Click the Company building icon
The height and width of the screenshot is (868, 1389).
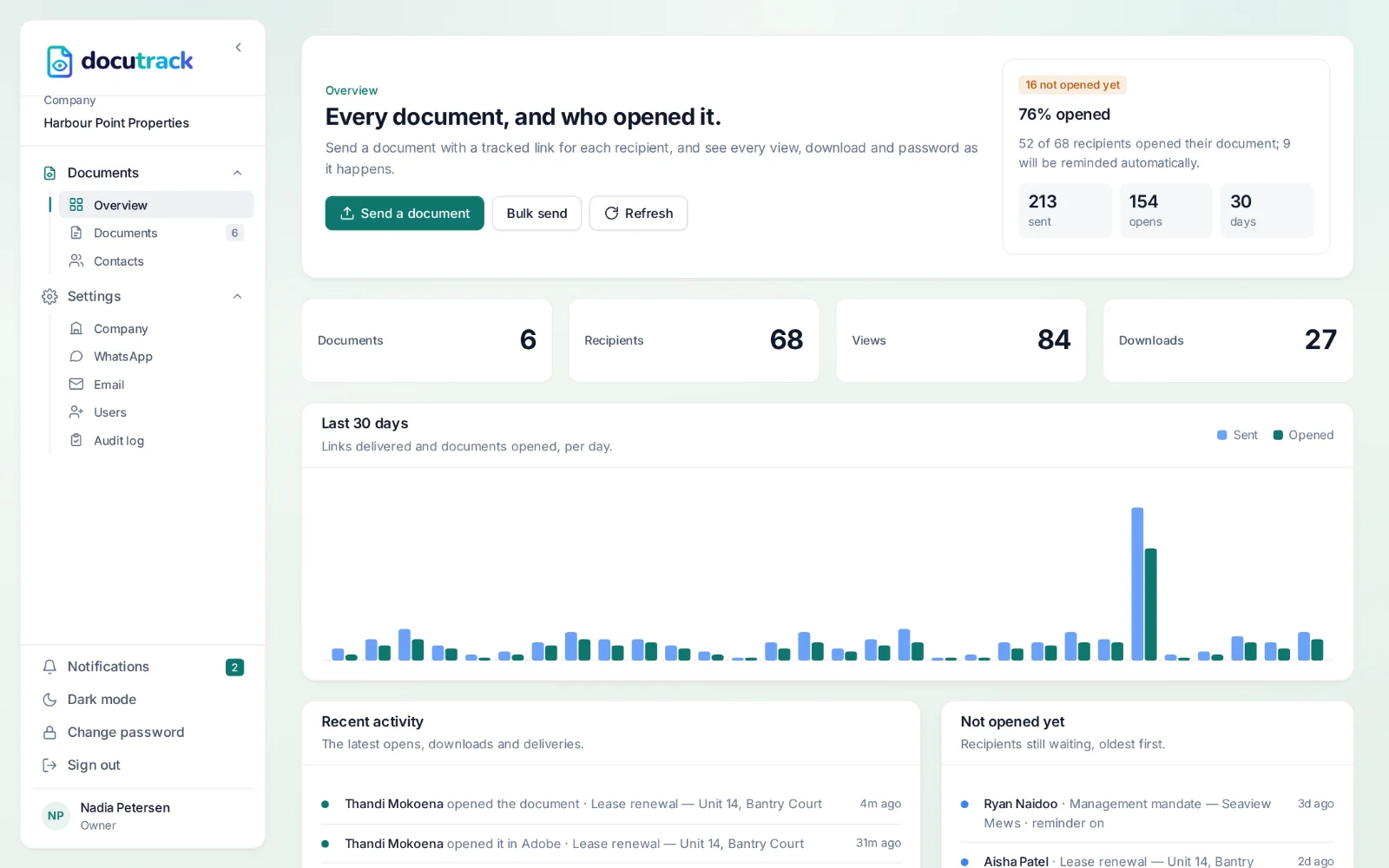tap(76, 328)
